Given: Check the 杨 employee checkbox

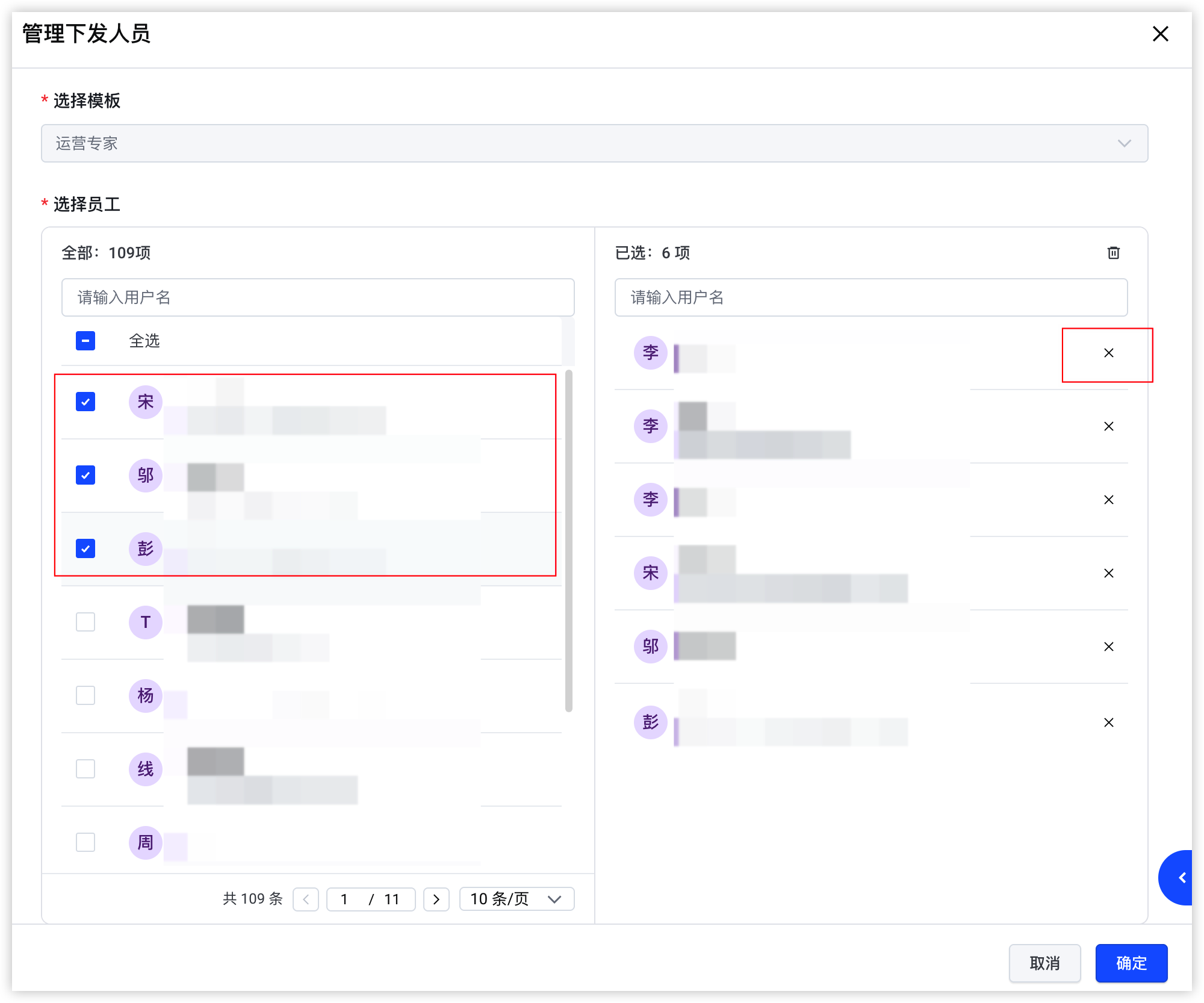Looking at the screenshot, I should pos(85,695).
